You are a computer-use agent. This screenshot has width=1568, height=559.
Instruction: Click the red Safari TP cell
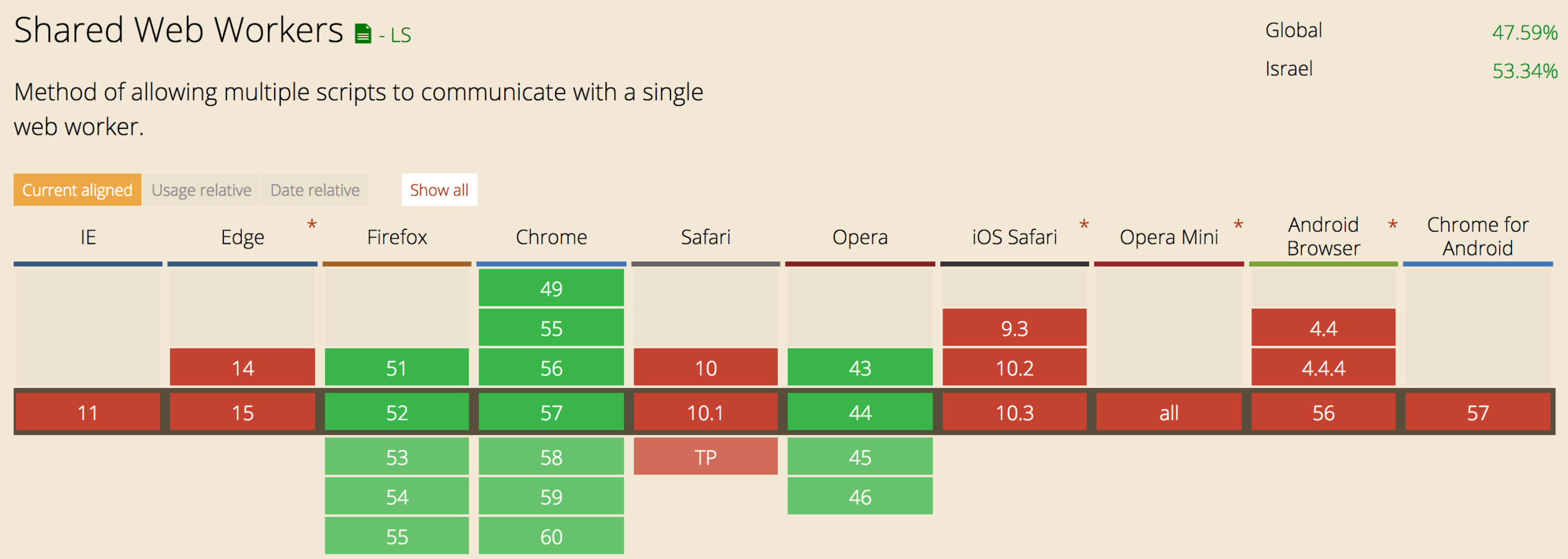coord(706,457)
